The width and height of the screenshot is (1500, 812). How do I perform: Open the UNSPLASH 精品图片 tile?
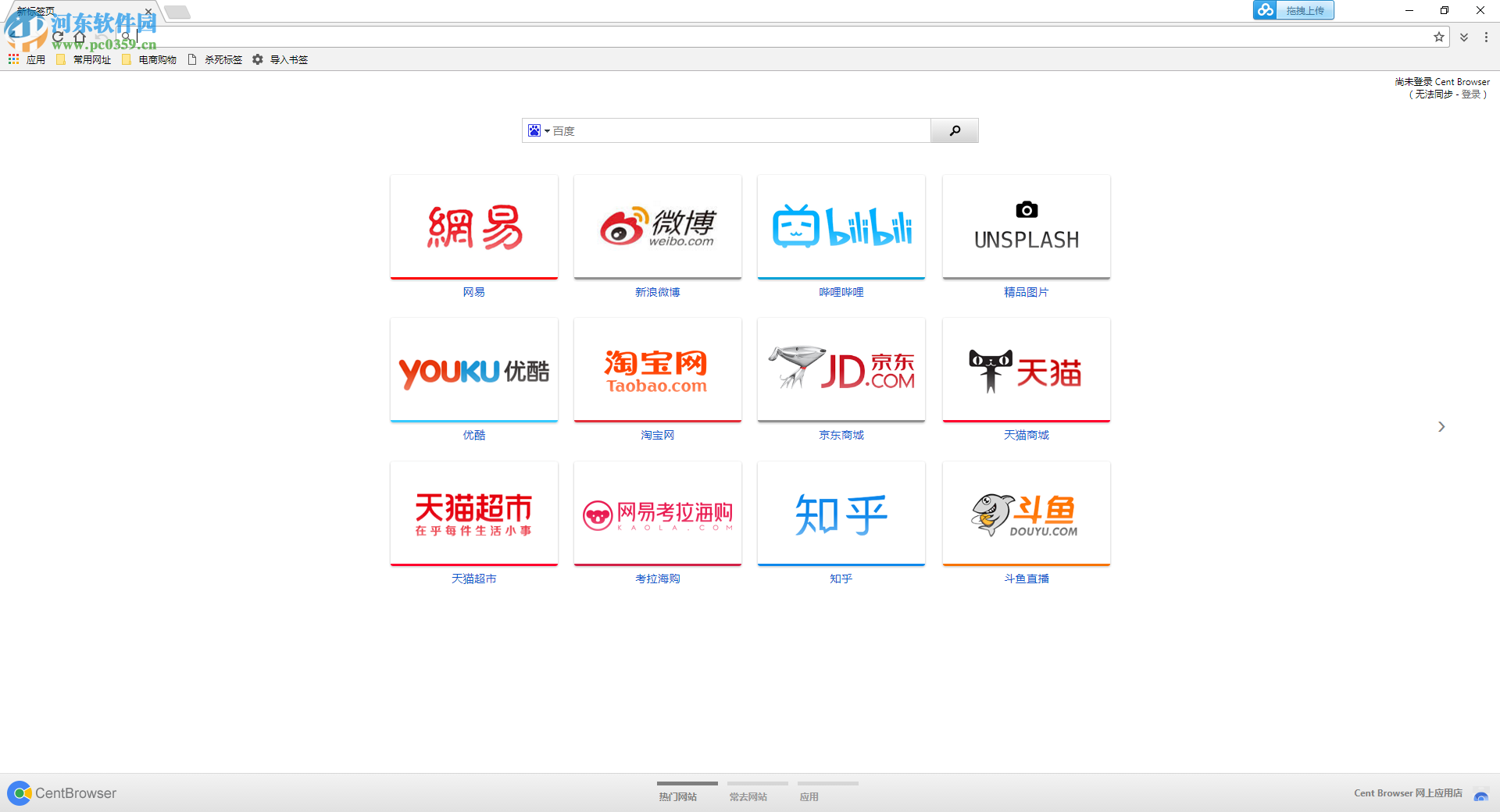1026,226
